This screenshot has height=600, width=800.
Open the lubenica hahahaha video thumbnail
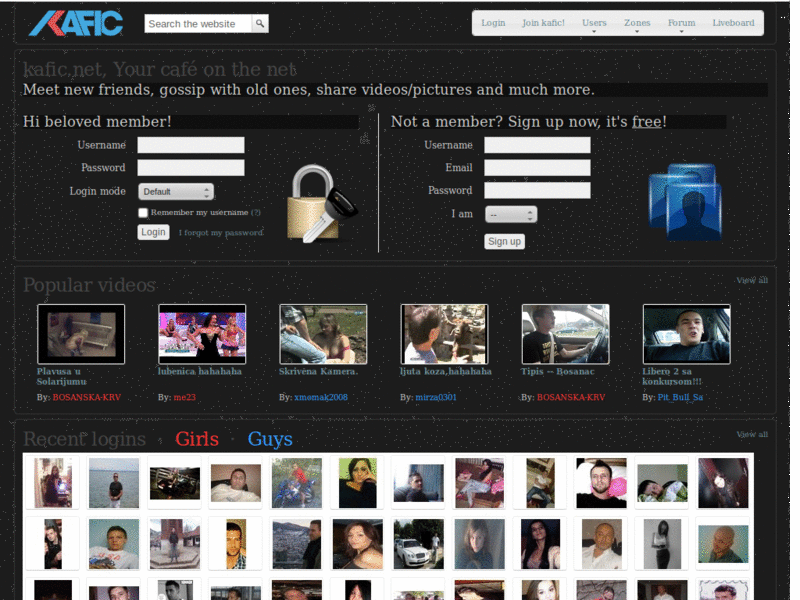[x=202, y=334]
